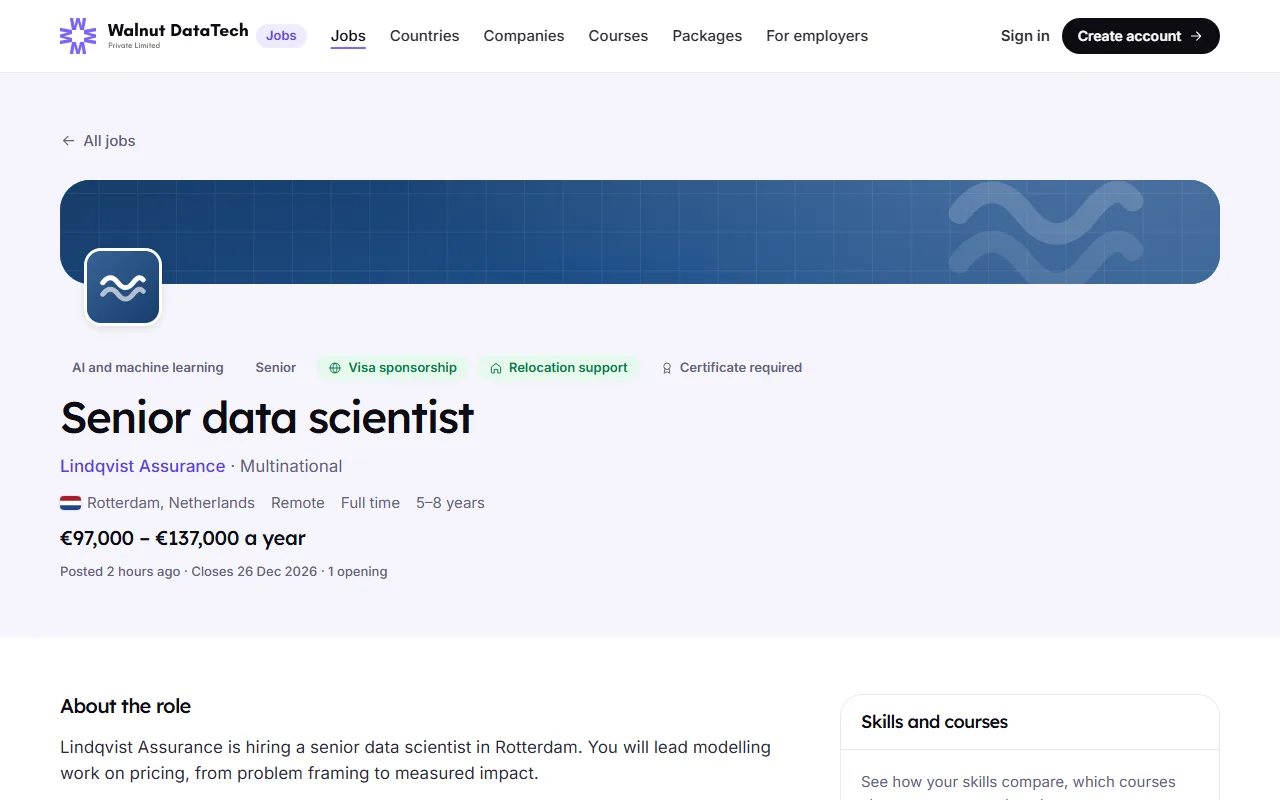The width and height of the screenshot is (1280, 800).
Task: Click the Full time label
Action: pyautogui.click(x=370, y=503)
